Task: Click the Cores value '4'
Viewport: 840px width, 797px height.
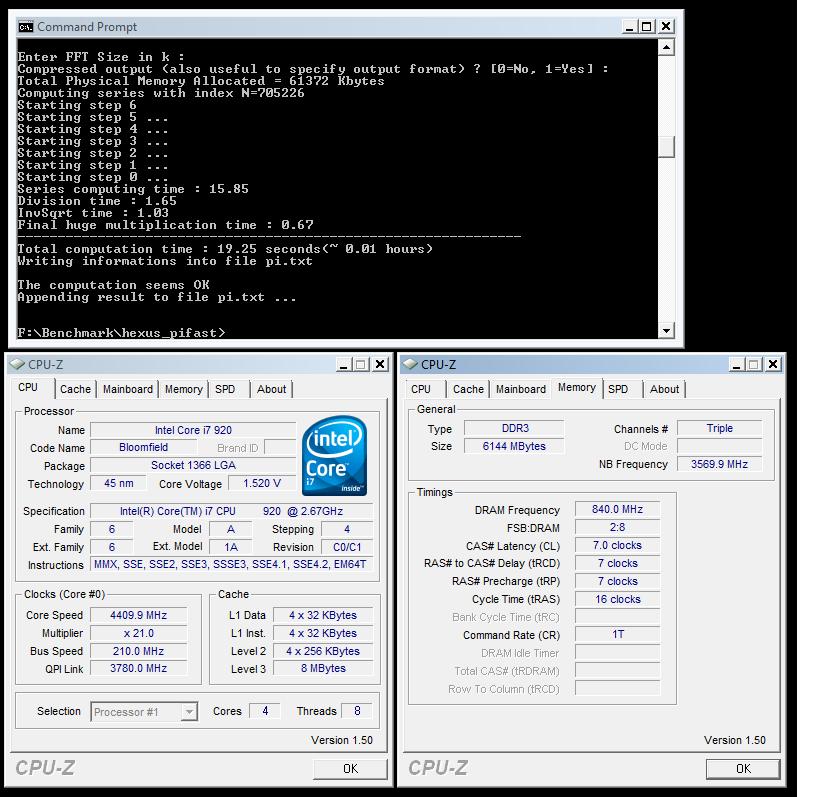Action: pos(265,711)
